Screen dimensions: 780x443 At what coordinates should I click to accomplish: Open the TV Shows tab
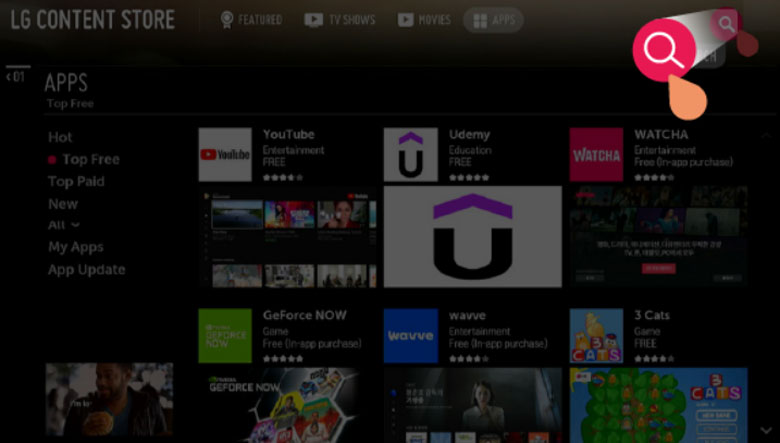click(x=339, y=20)
